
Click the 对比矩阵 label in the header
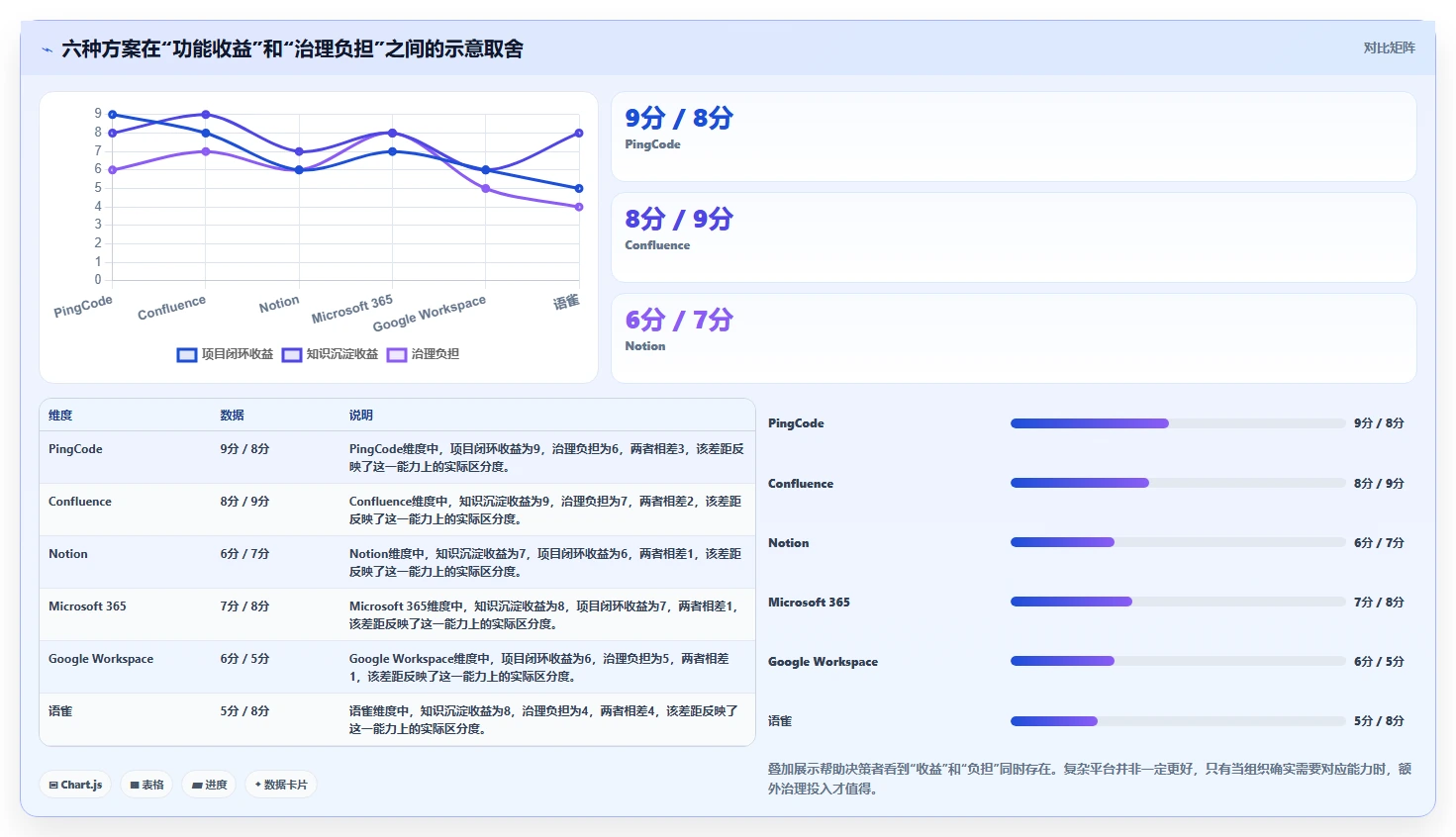click(x=1389, y=47)
